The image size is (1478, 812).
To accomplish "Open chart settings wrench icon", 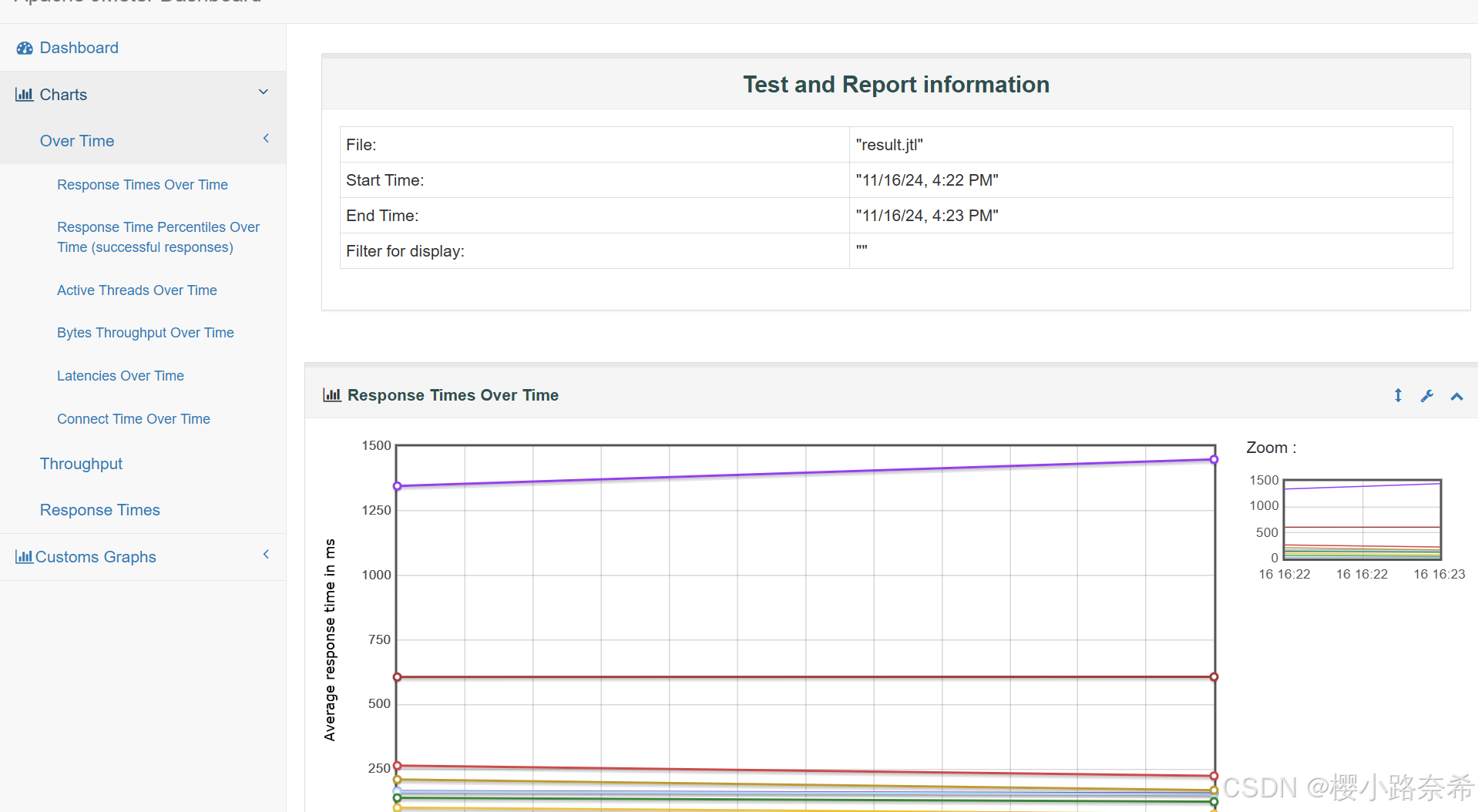I will (x=1427, y=395).
